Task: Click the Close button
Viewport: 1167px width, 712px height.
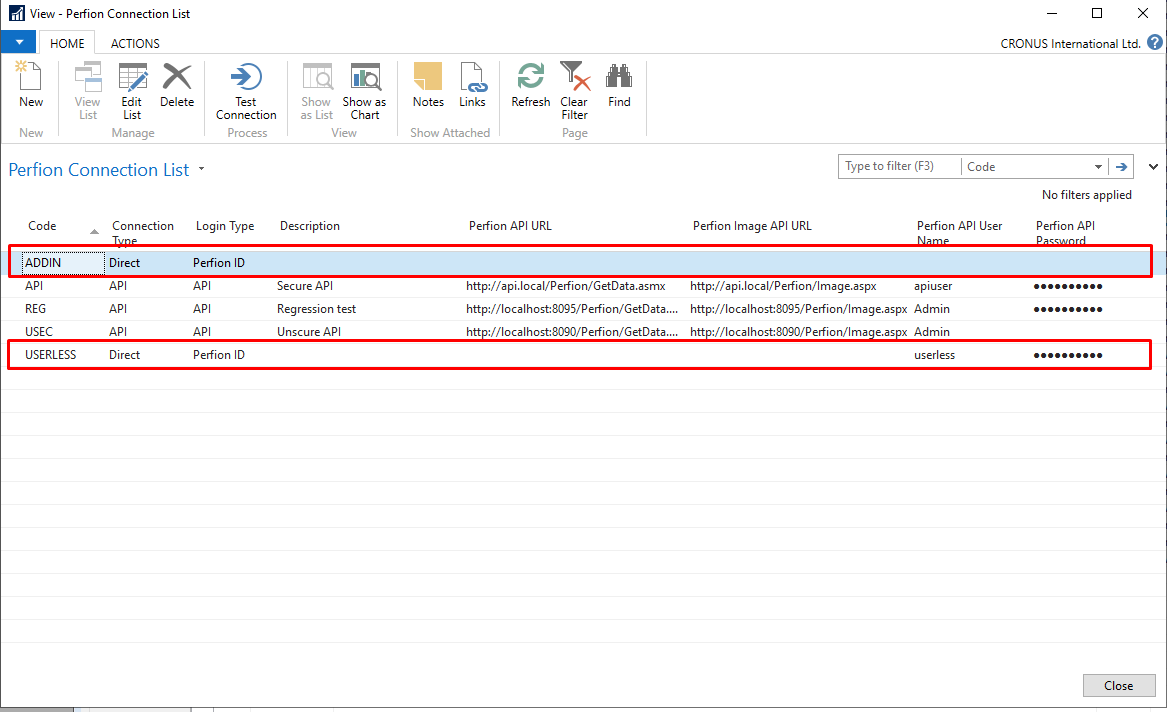Action: click(x=1119, y=685)
